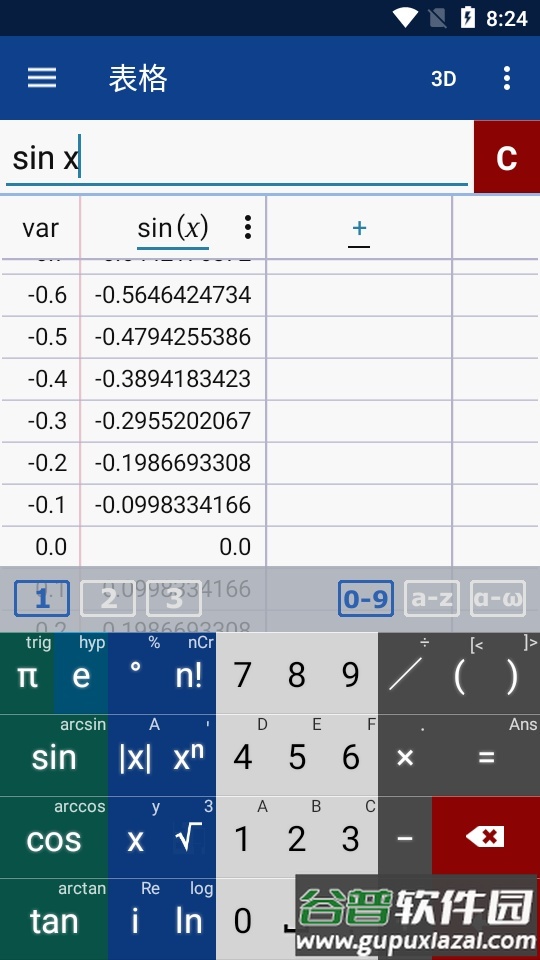The height and width of the screenshot is (960, 540).
Task: Switch to keyboard page 1
Action: pos(42,599)
